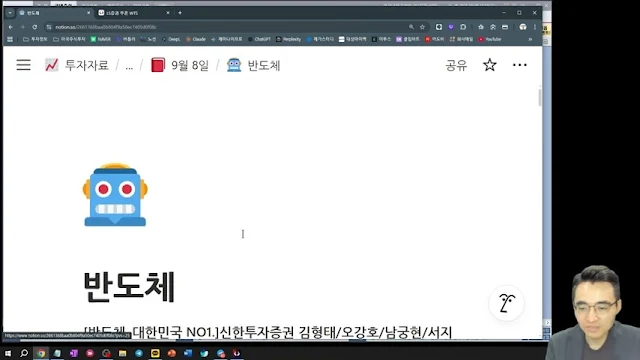Change the robot page icon
640x360 pixels.
click(115, 195)
